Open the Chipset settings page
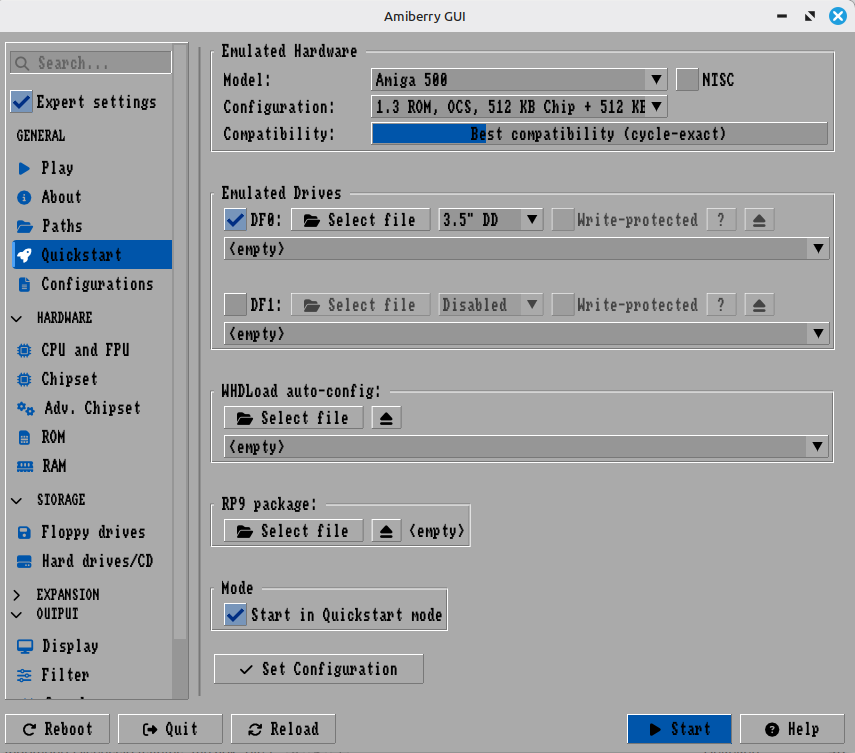The height and width of the screenshot is (753, 855). (92, 379)
